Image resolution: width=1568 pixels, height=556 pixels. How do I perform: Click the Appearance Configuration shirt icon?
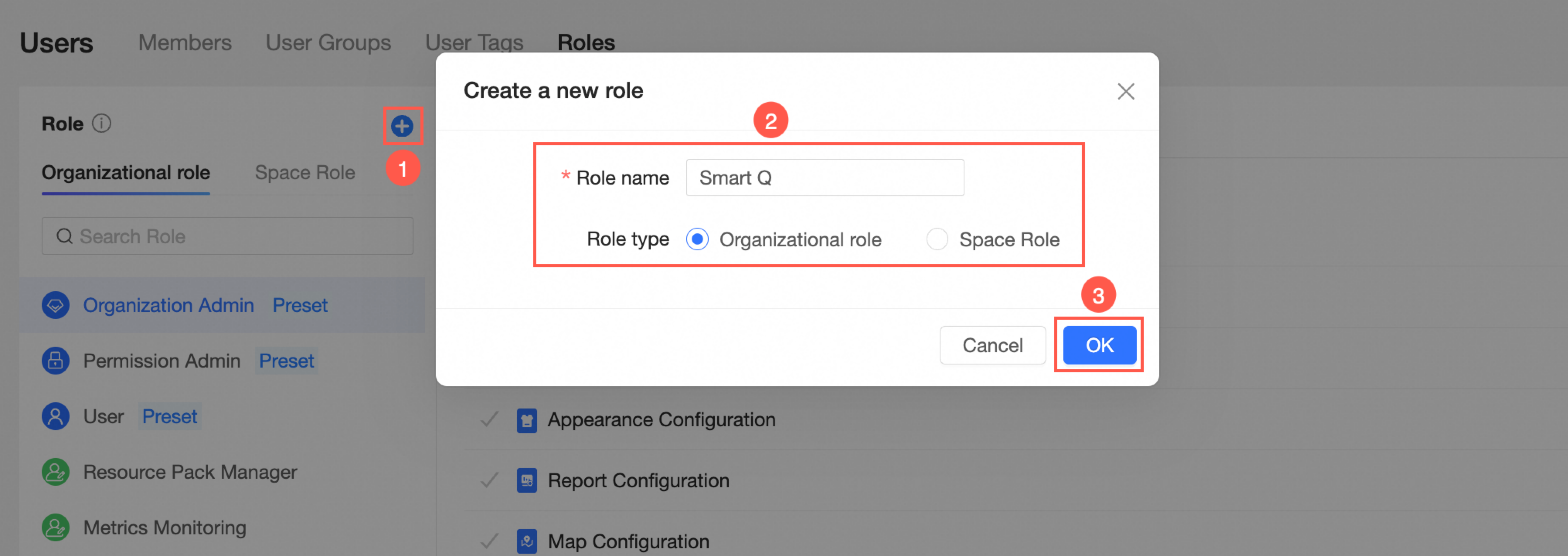tap(527, 420)
